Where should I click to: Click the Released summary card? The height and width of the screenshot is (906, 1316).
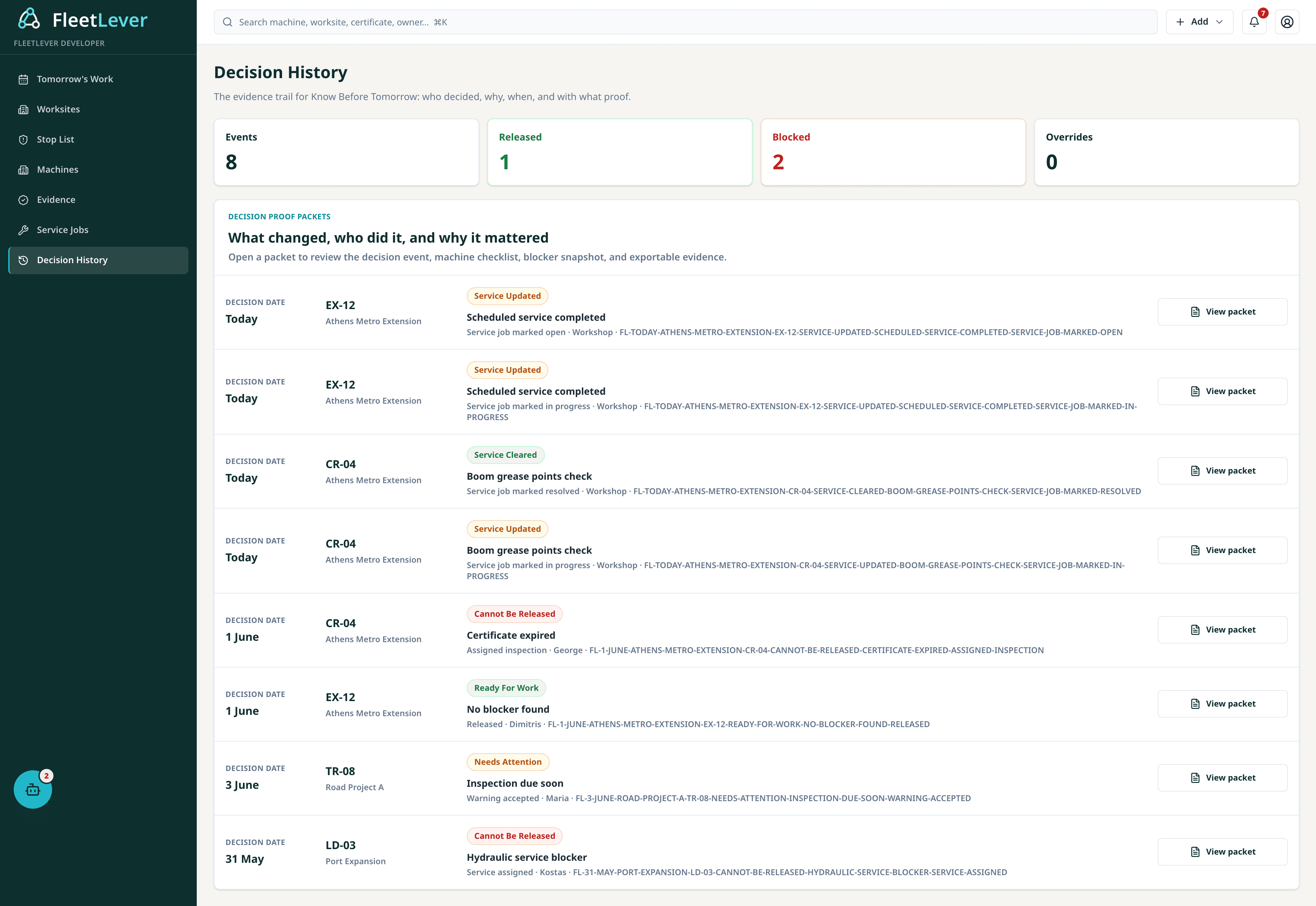[x=620, y=152]
